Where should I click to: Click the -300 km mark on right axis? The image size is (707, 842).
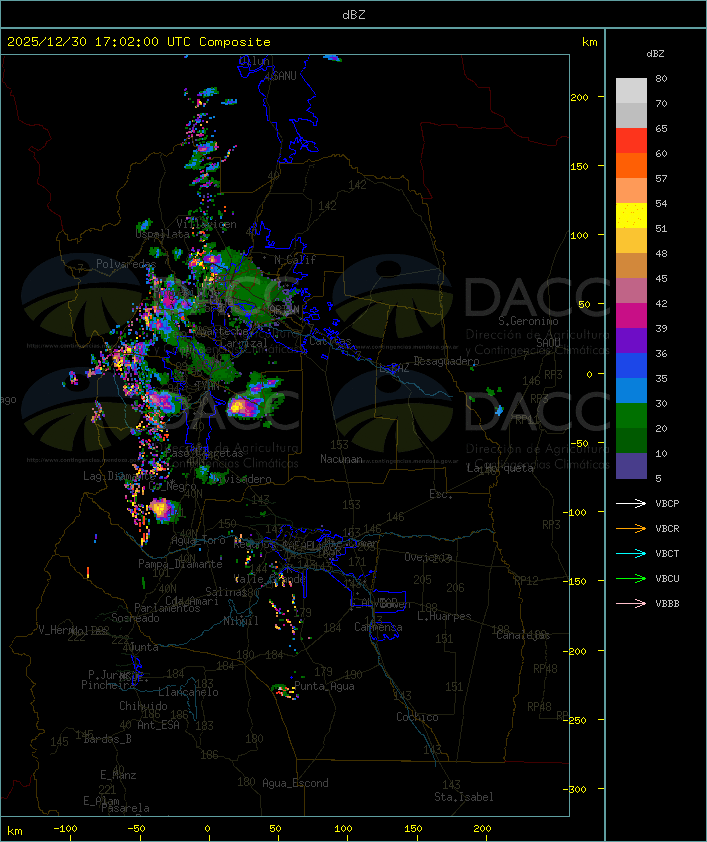pyautogui.click(x=577, y=789)
